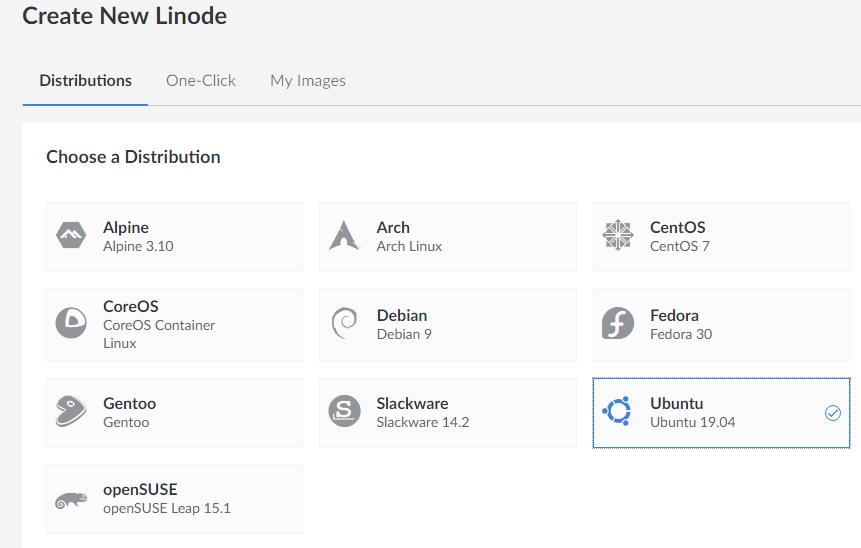Click the 'Arch Linux' subtitle text
Image resolution: width=861 pixels, height=548 pixels.
pyautogui.click(x=409, y=246)
